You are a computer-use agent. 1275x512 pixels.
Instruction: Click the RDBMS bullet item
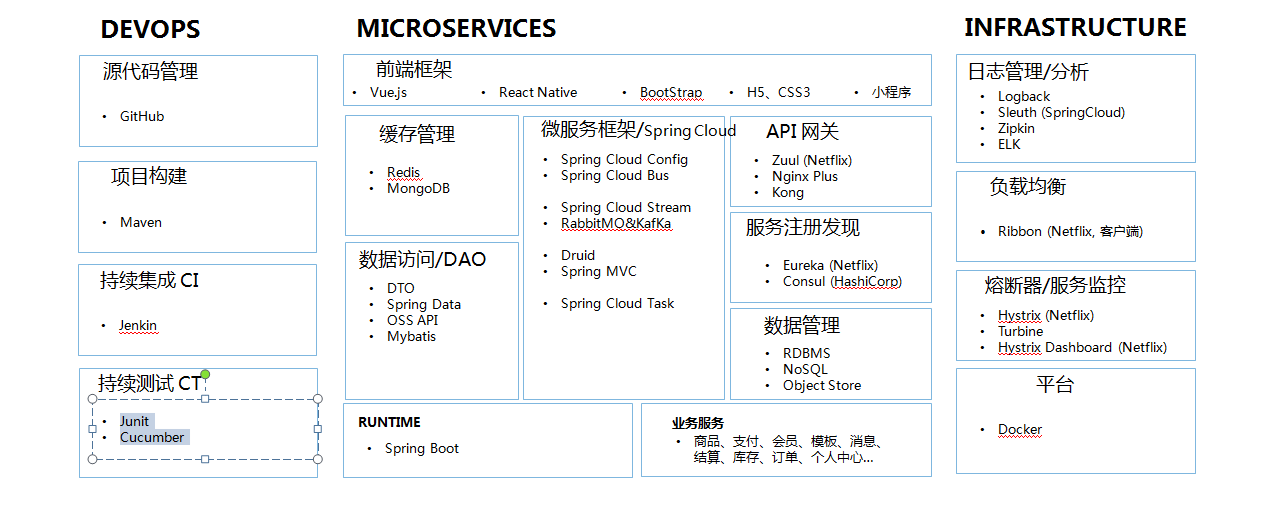[806, 353]
